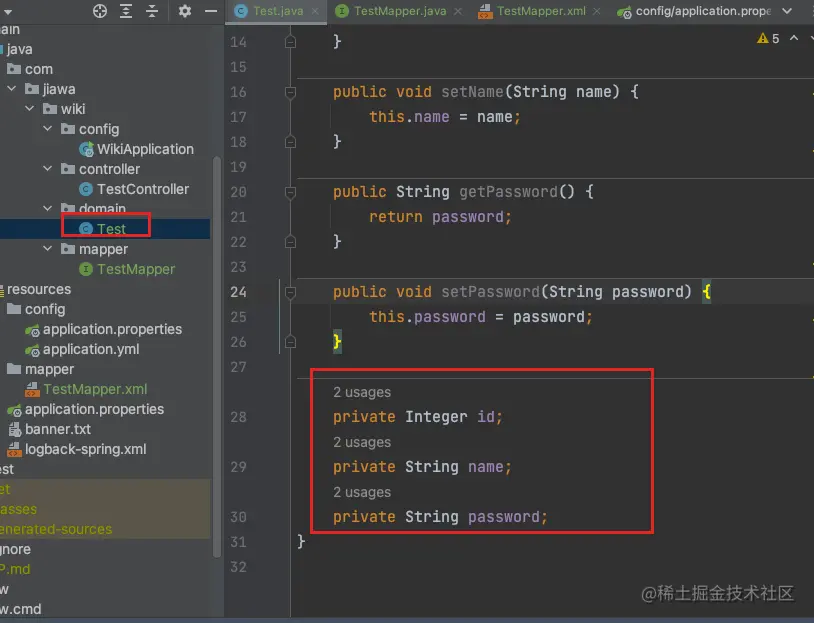Viewport: 814px width, 623px height.
Task: Click the Select Opened File crosshair icon
Action: pos(100,11)
